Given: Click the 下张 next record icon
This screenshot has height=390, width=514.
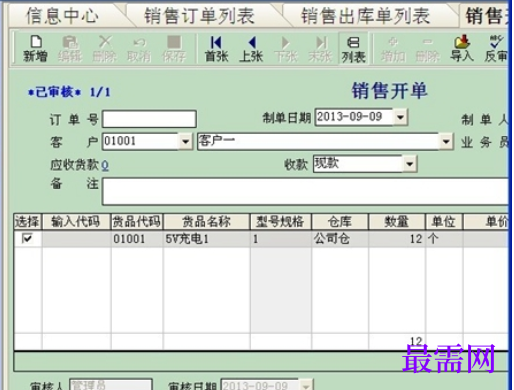Looking at the screenshot, I should [286, 49].
